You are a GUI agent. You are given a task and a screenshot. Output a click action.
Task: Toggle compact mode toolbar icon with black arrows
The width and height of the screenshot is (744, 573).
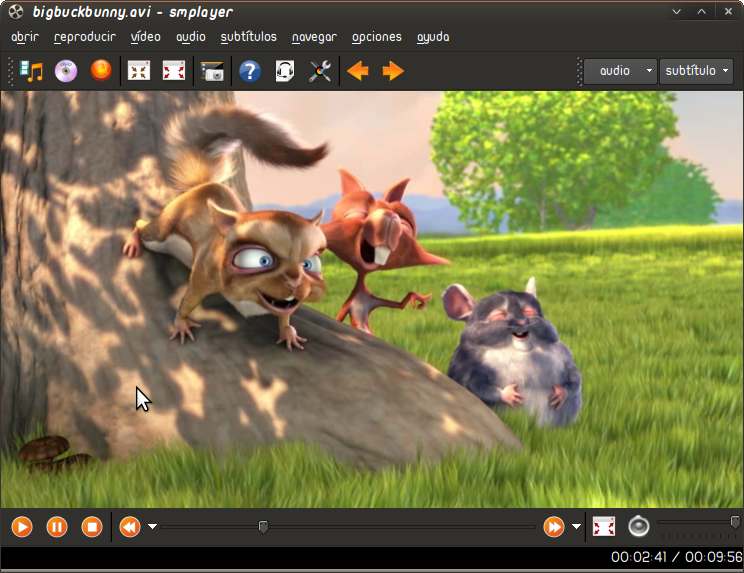pos(139,71)
